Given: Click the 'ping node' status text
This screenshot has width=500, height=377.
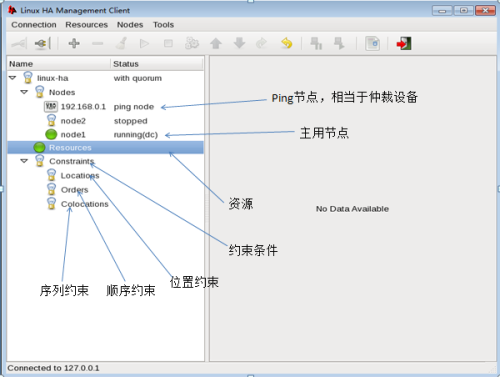Looking at the screenshot, I should (134, 107).
